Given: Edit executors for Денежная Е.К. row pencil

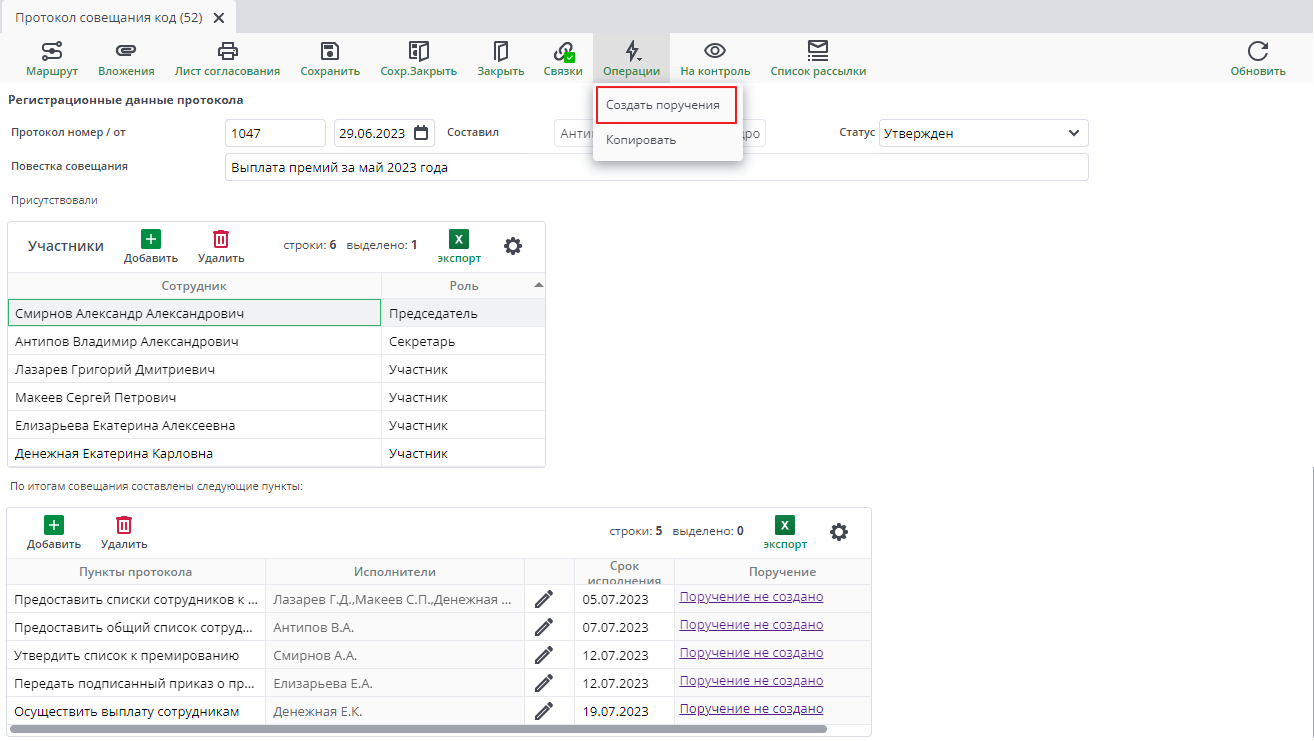Looking at the screenshot, I should coord(543,711).
